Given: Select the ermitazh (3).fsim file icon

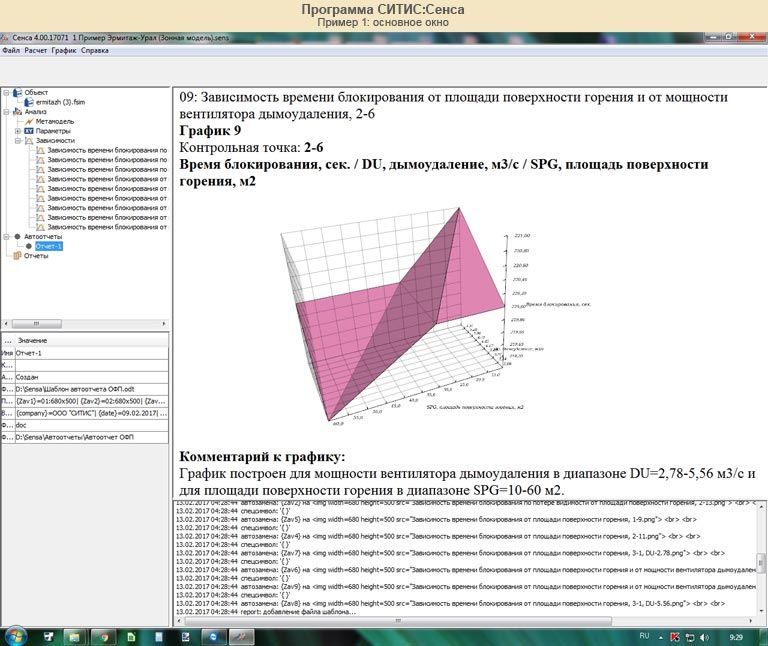Looking at the screenshot, I should click(x=29, y=102).
